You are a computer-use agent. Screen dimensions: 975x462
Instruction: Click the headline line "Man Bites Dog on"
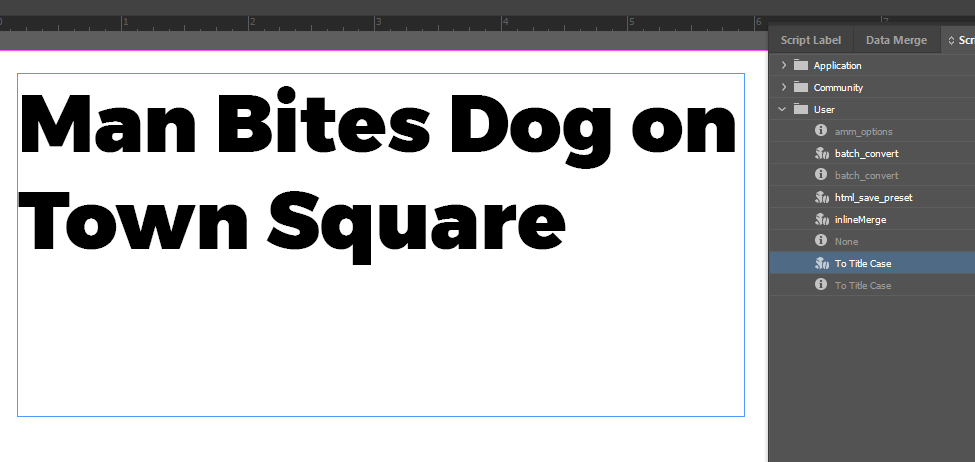tap(378, 125)
